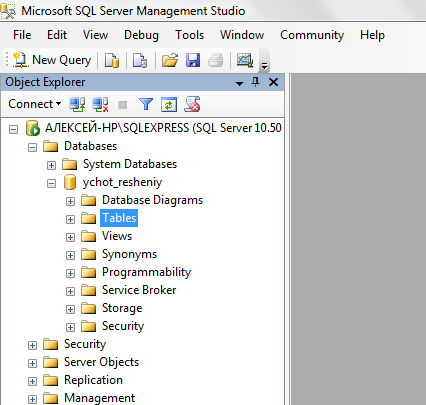Open Object Explorer window position dropdown arrow
This screenshot has height=405, width=426.
tap(239, 83)
